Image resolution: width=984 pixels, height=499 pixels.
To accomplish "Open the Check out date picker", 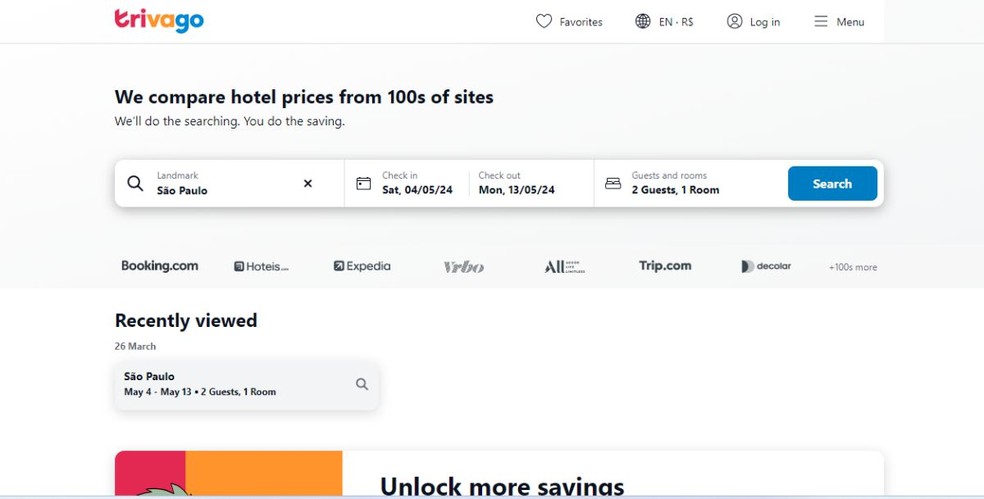I will pos(516,184).
